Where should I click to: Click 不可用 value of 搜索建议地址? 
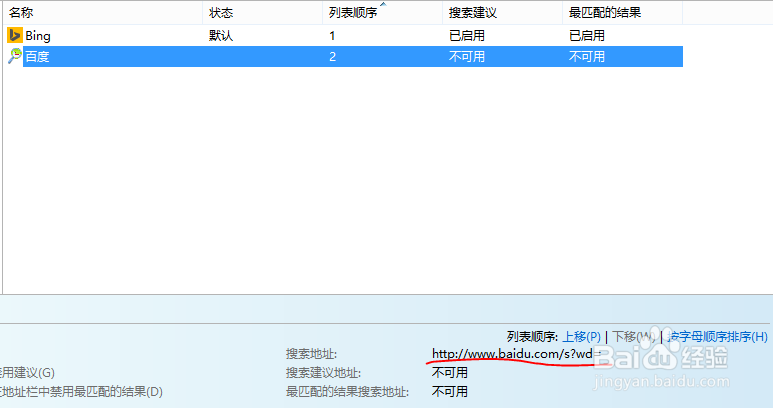(450, 372)
